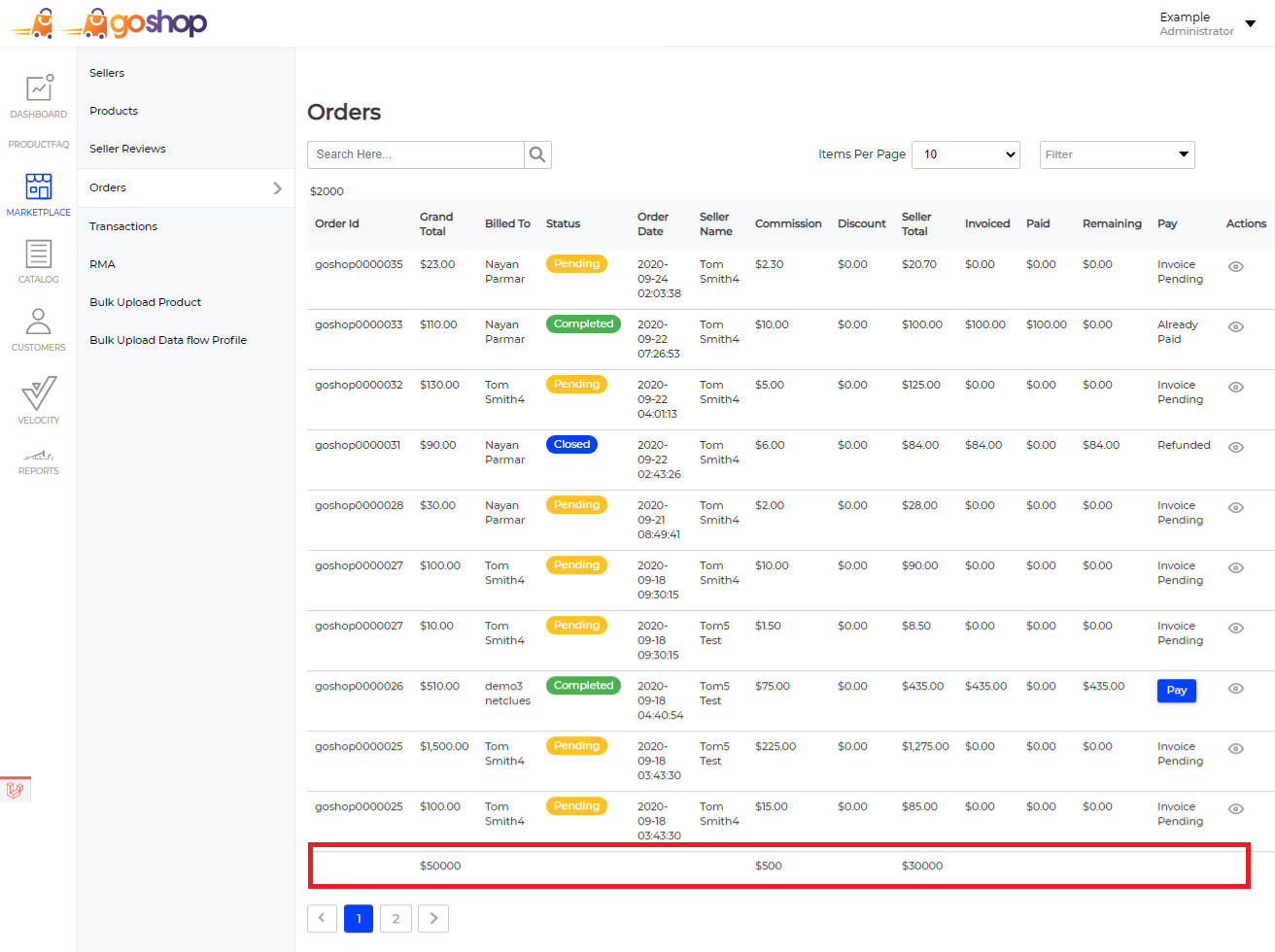The width and height of the screenshot is (1275, 952).
Task: Click the Order Id column header
Action: [337, 223]
